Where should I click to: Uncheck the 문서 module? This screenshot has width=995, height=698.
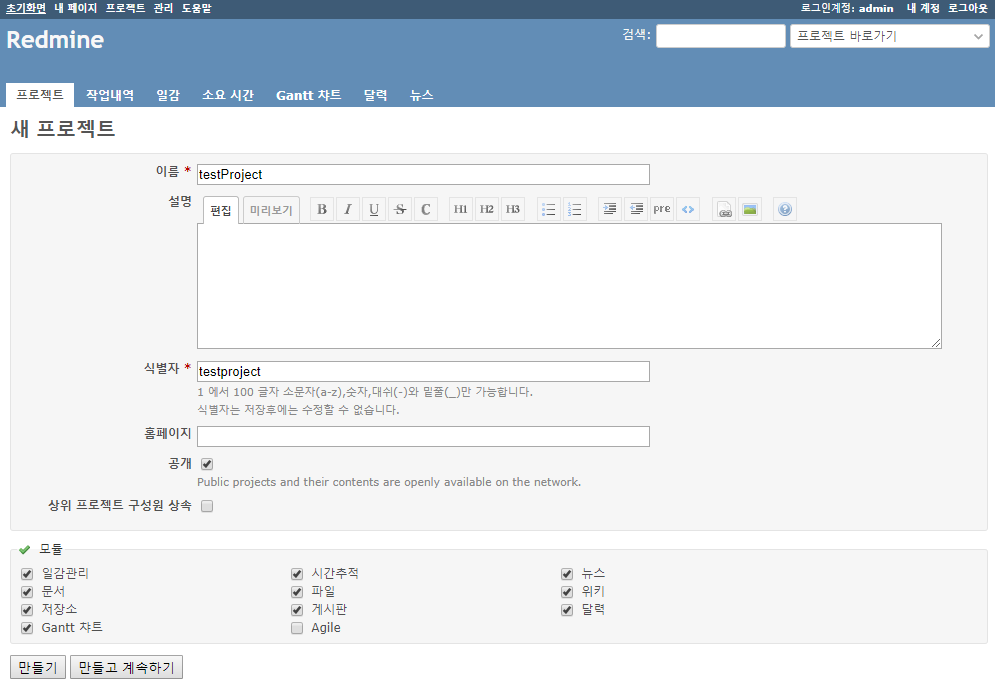pyautogui.click(x=27, y=592)
